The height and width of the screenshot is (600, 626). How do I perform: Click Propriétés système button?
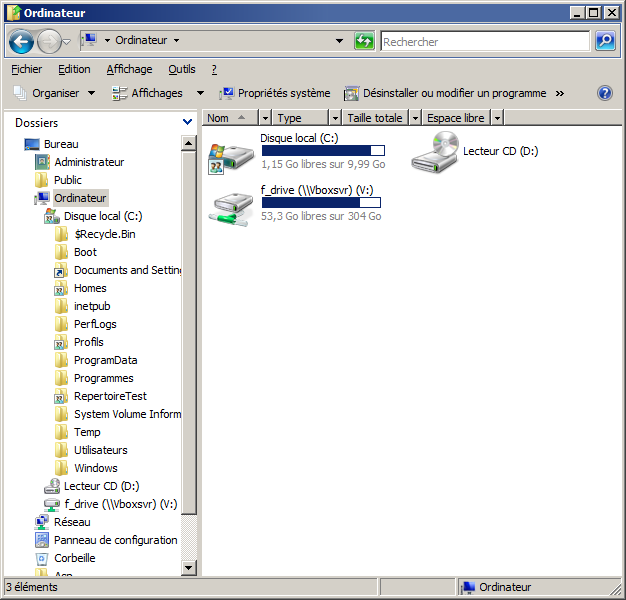[x=275, y=93]
